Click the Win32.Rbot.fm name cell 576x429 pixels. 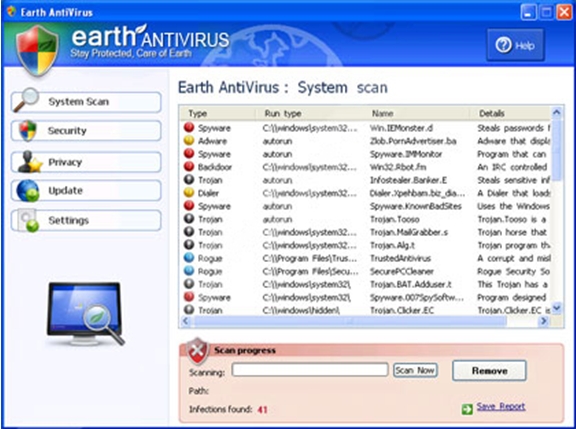(x=398, y=167)
